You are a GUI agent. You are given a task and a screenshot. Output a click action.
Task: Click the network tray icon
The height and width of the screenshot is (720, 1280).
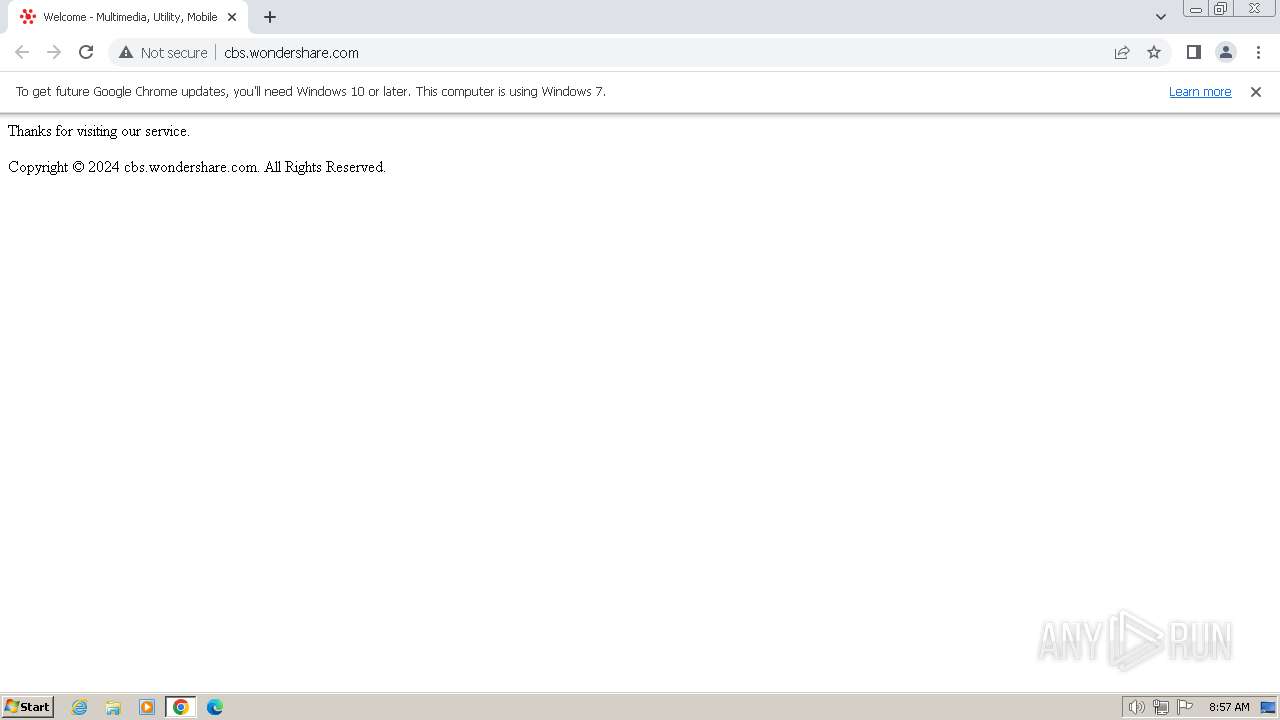coord(1161,707)
